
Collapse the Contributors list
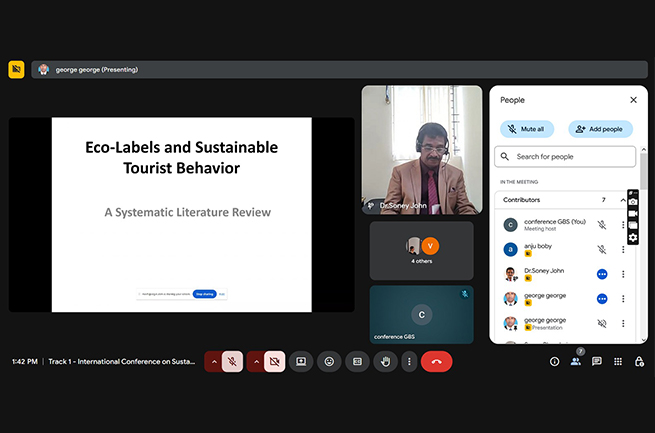[623, 200]
